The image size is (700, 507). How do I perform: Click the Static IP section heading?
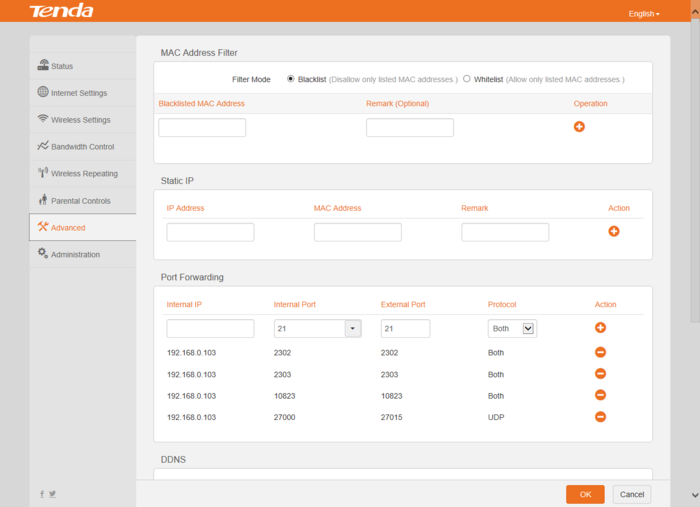(x=177, y=181)
